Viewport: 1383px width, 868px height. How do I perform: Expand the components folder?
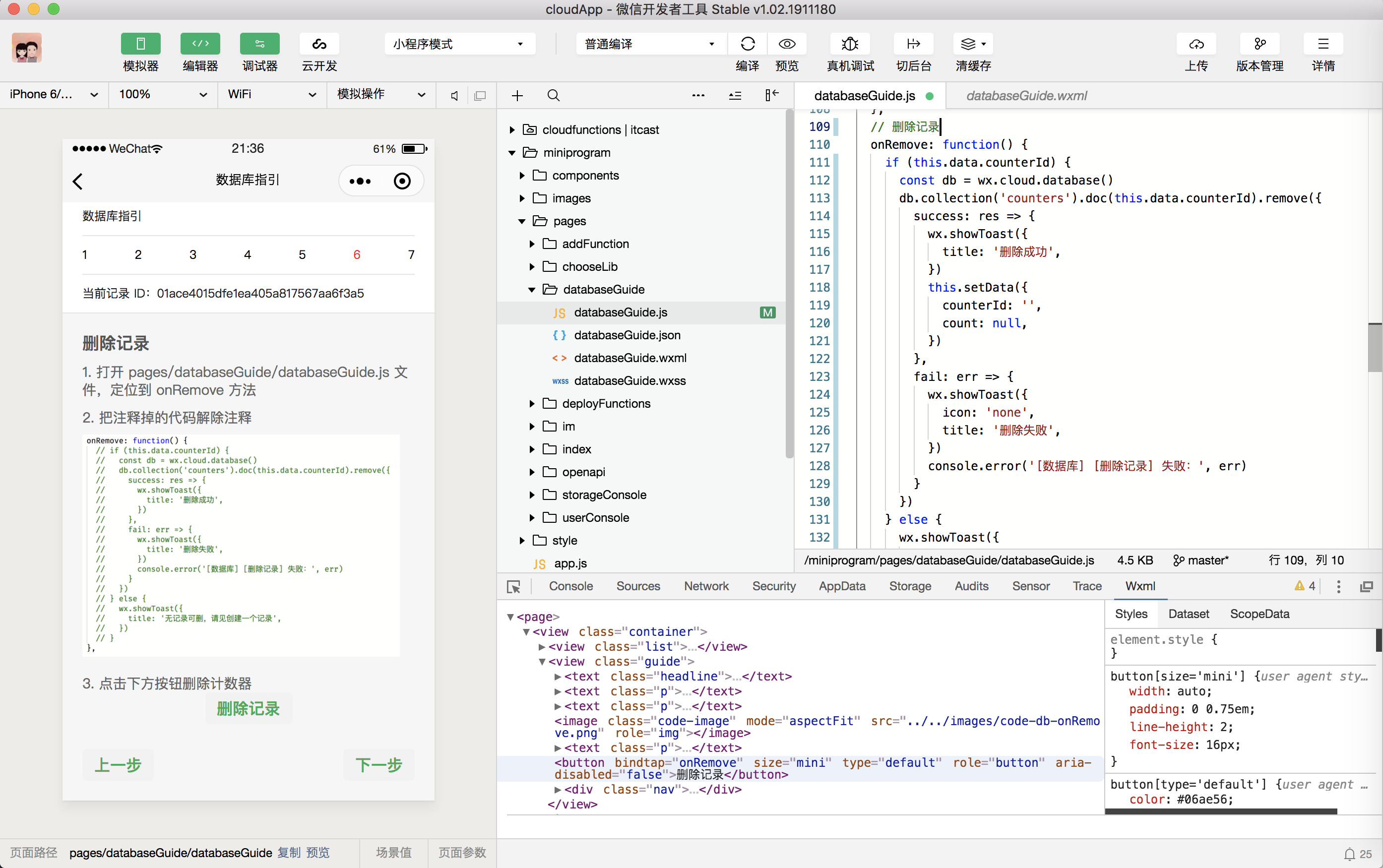coord(569,175)
